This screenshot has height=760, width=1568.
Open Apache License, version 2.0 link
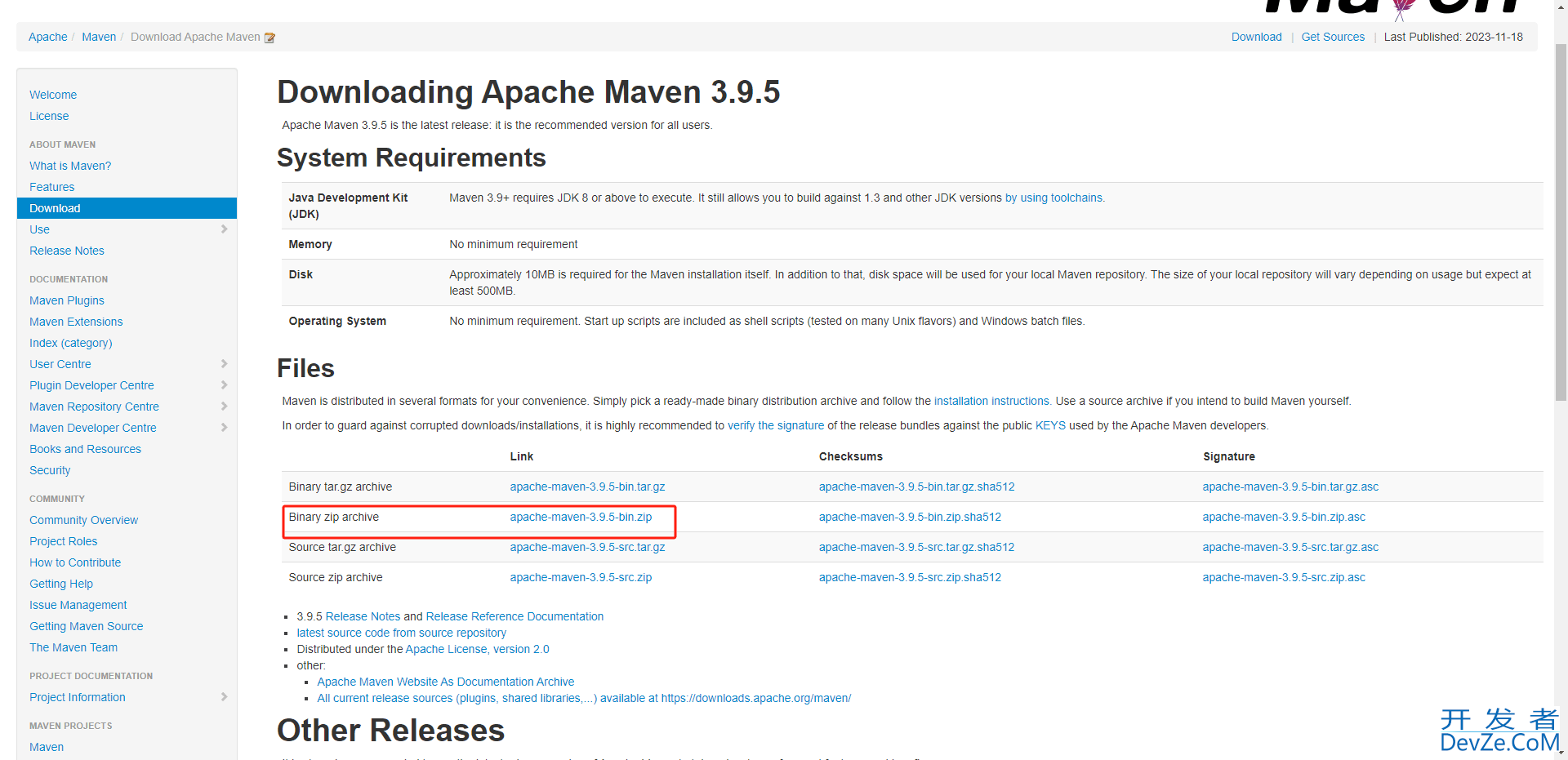477,649
